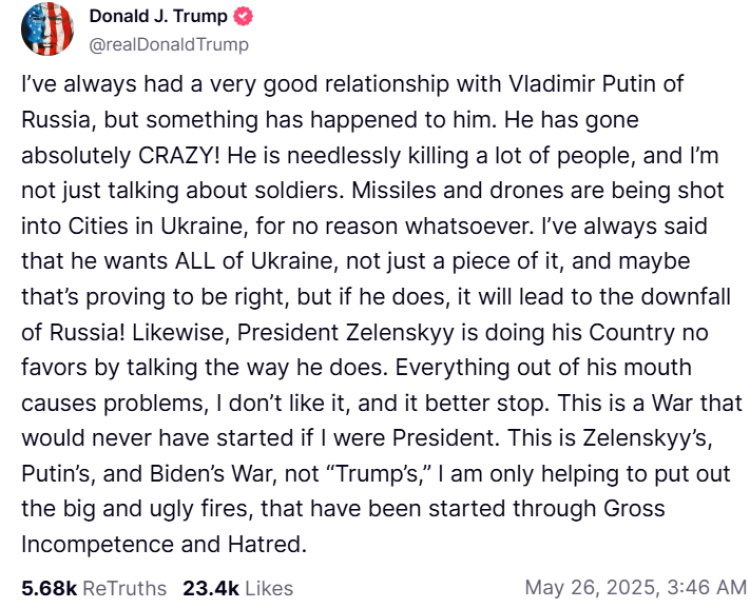Screen dimensions: 750x608
Task: View the 5.68k ReTruths count
Action: point(94,587)
